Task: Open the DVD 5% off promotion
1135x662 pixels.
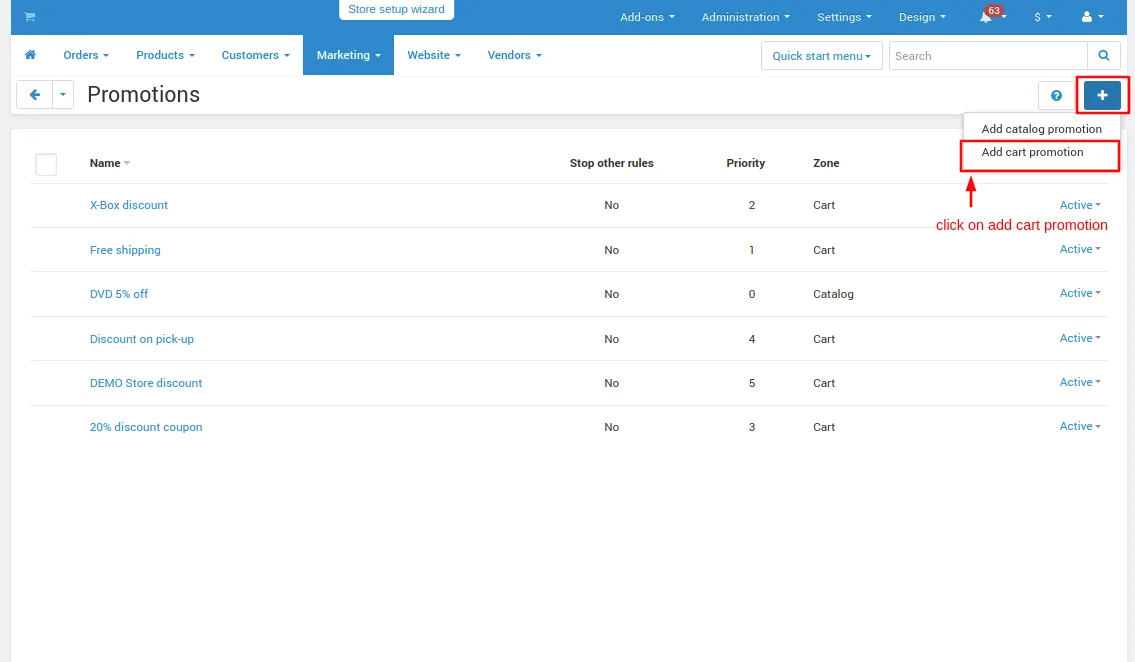Action: click(x=119, y=294)
